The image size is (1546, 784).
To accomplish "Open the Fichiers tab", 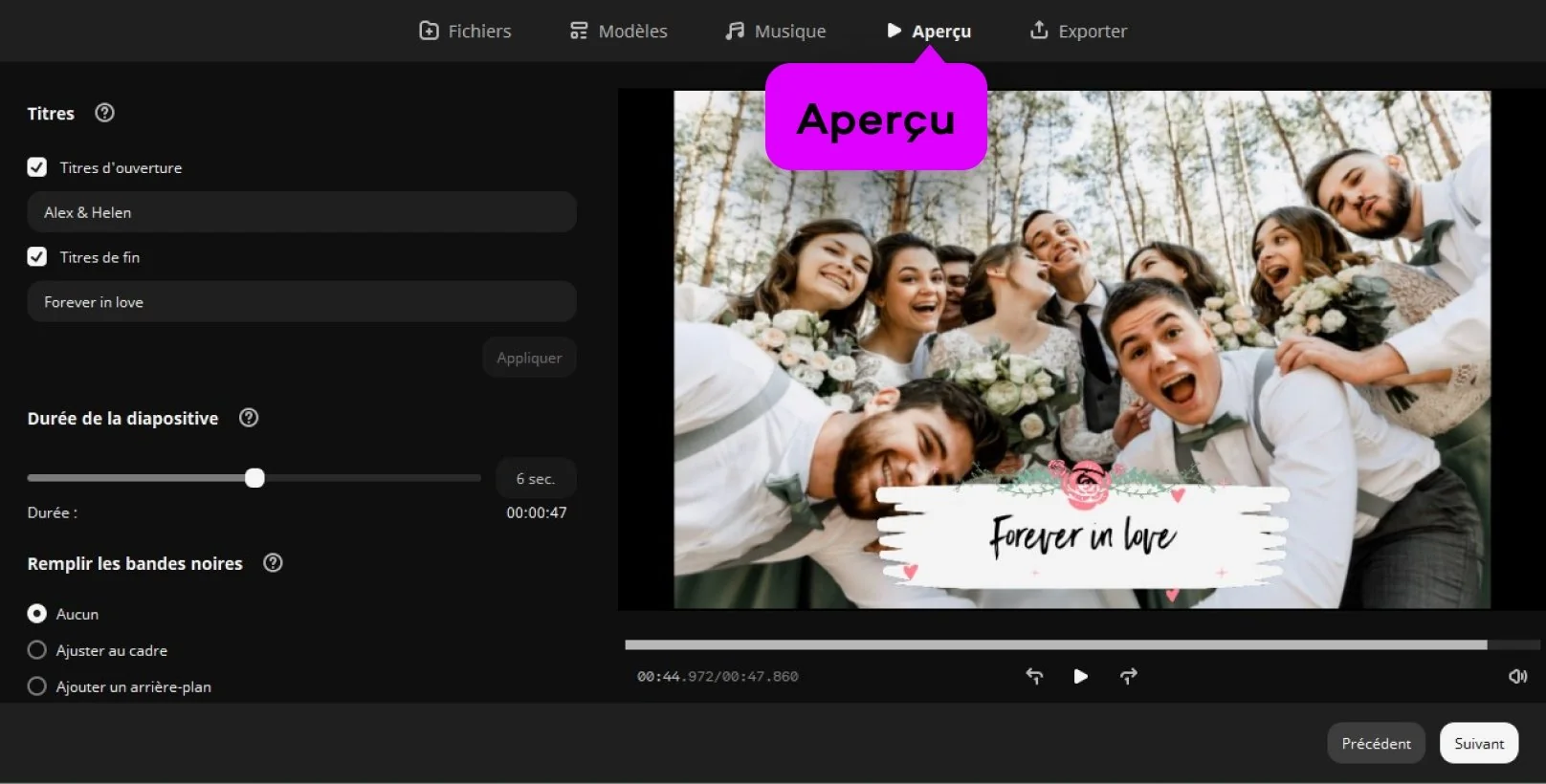I will tap(466, 31).
